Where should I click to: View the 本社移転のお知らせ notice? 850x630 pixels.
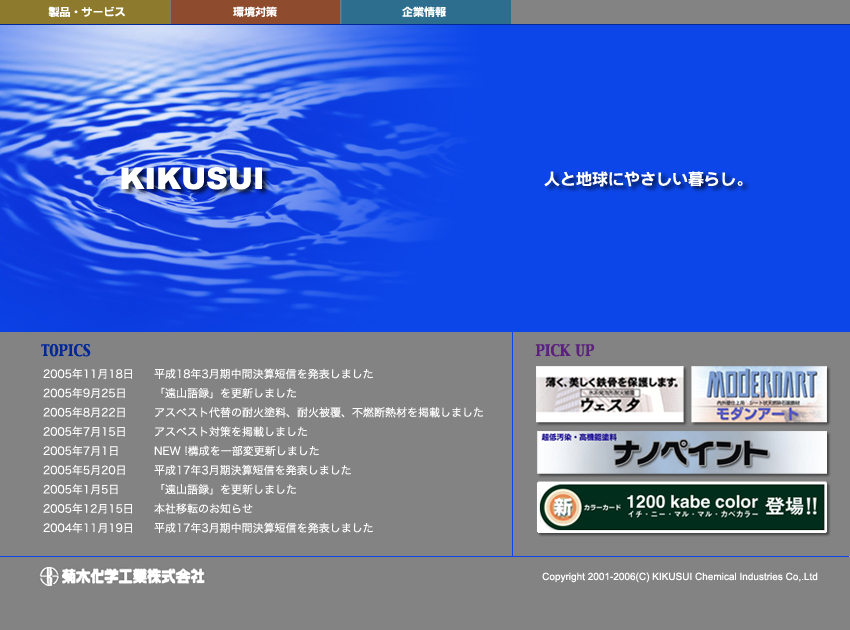(203, 508)
